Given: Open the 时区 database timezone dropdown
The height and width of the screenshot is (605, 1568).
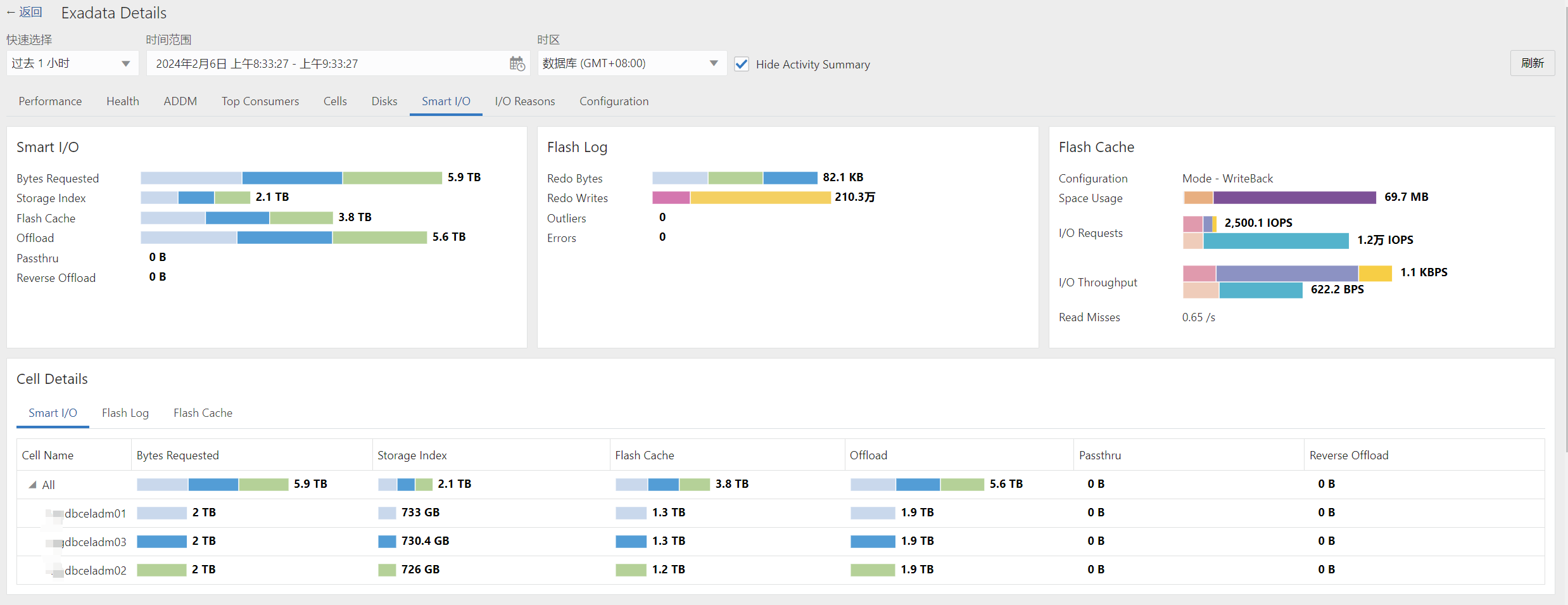Looking at the screenshot, I should point(631,63).
